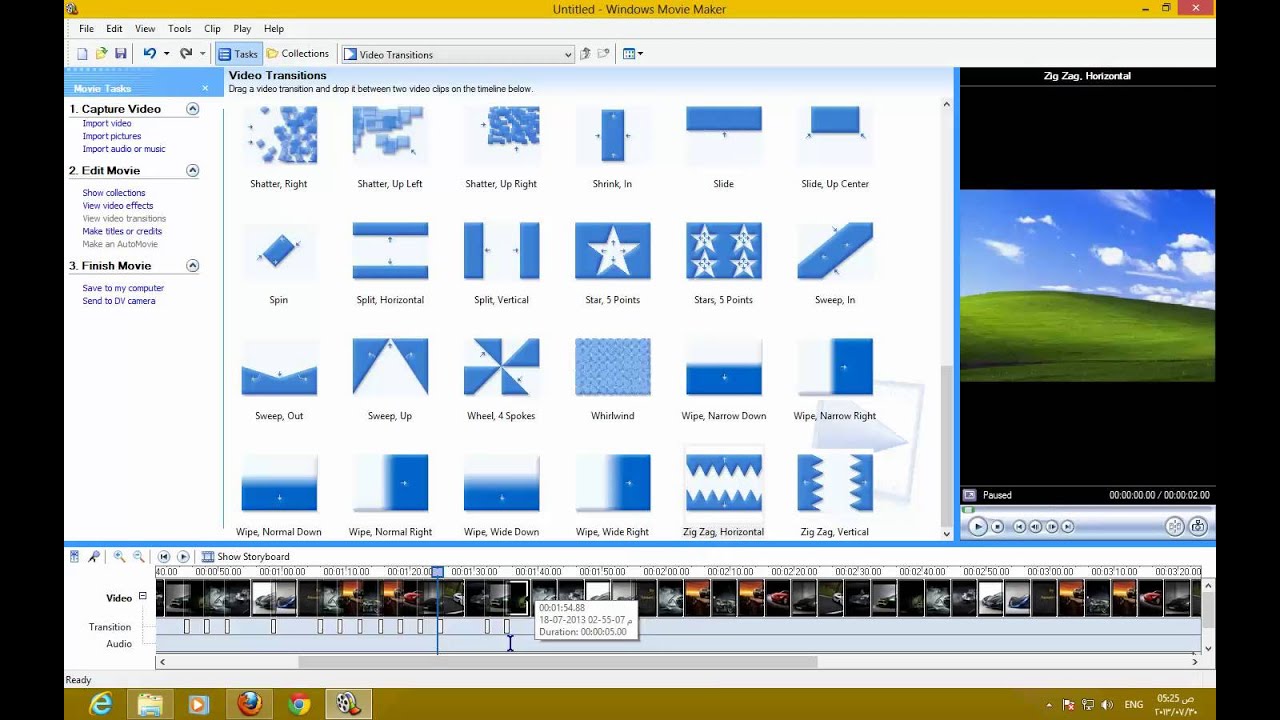Open the Undo history dropdown arrow

[166, 54]
